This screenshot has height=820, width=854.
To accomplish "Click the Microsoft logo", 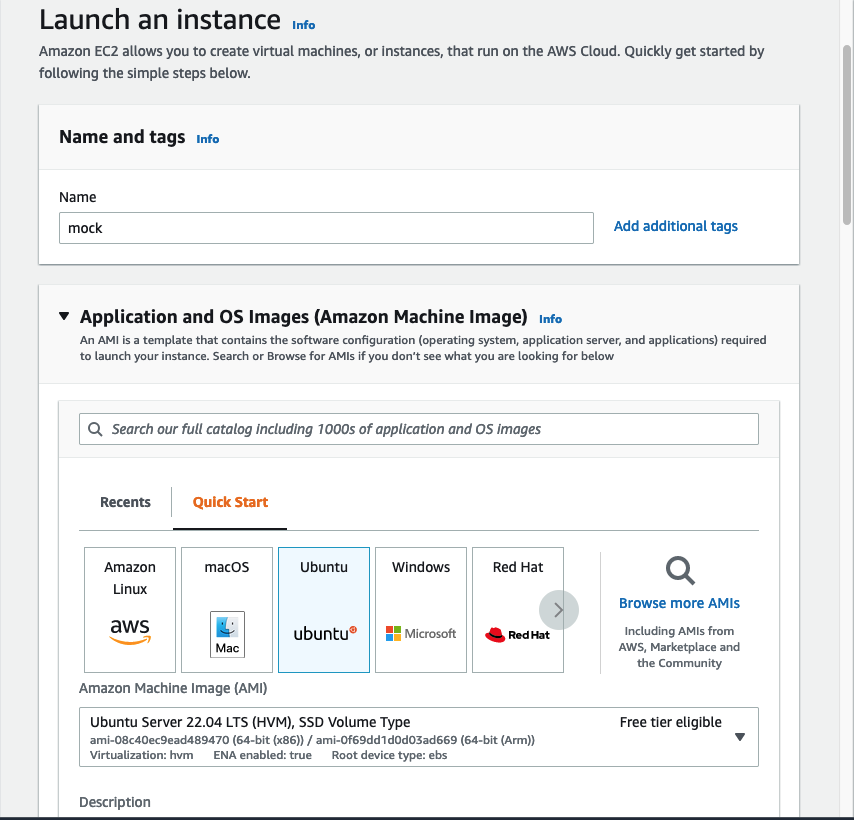I will point(420,634).
